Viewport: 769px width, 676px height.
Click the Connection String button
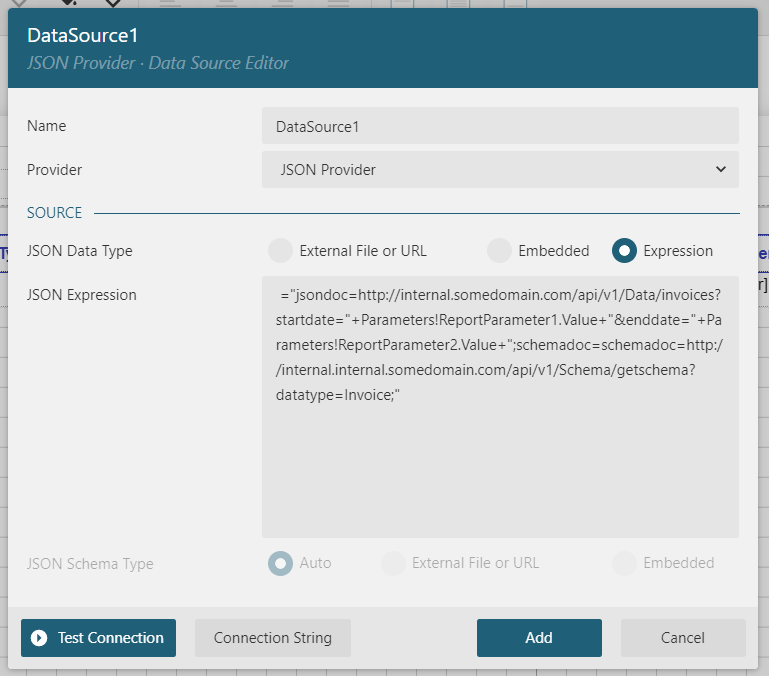pos(273,638)
